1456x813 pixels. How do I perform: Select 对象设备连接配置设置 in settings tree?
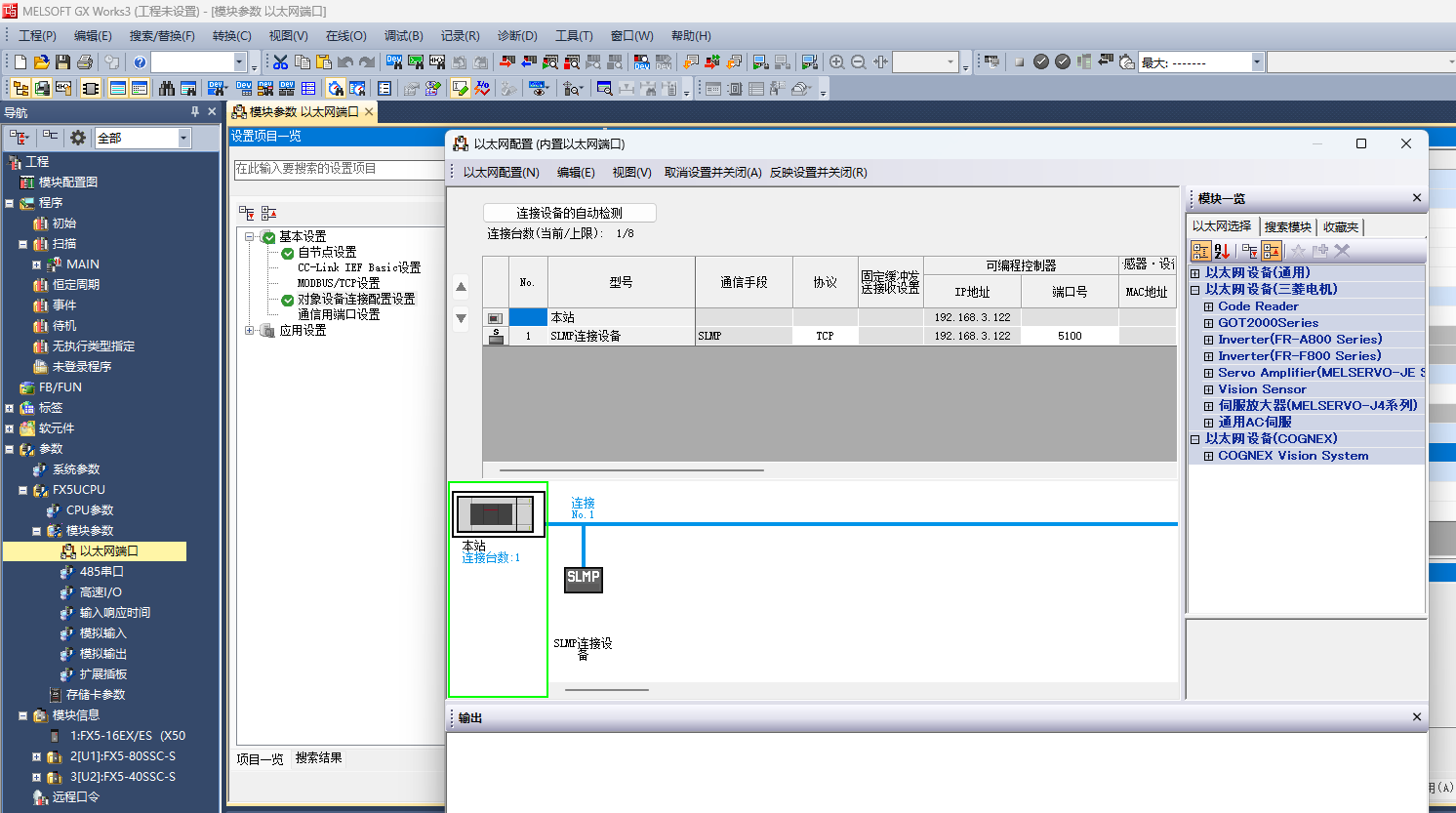pos(356,299)
